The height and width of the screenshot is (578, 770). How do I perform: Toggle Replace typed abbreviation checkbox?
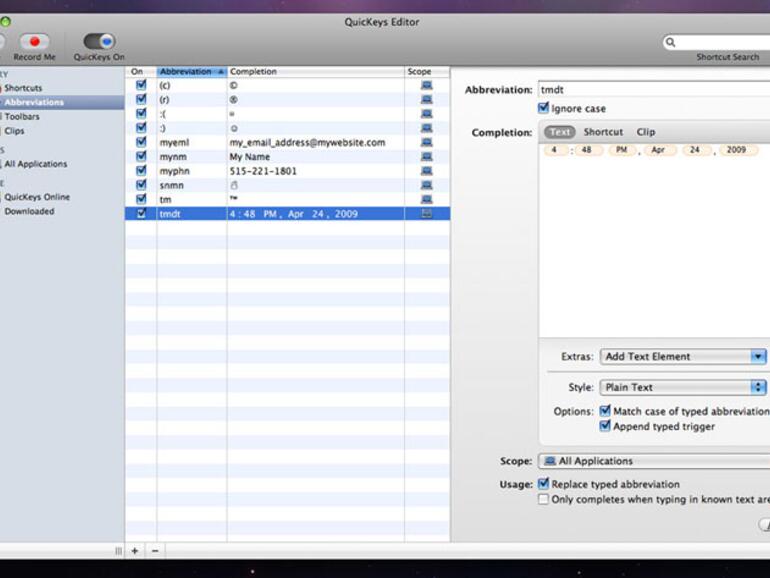point(544,484)
